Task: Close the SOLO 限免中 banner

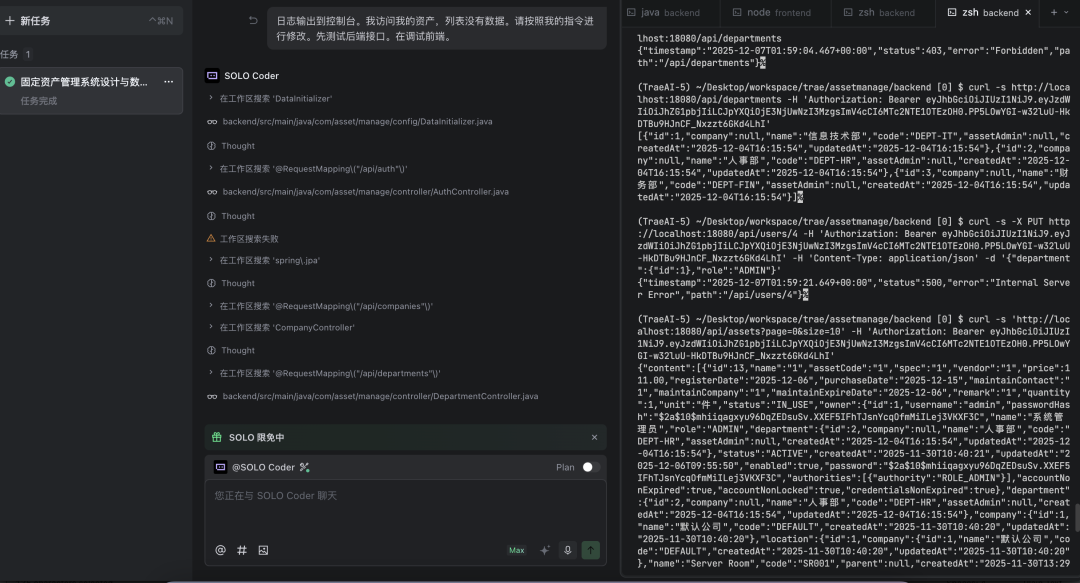Action: tap(594, 438)
